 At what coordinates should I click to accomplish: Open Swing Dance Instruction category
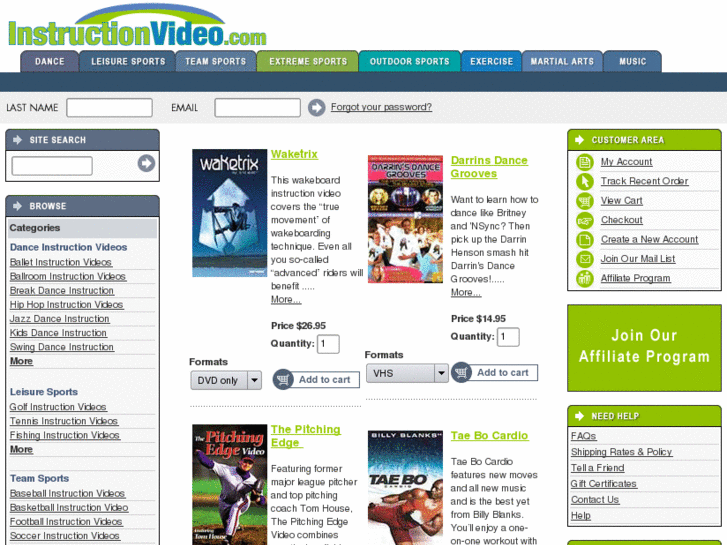[x=62, y=347]
